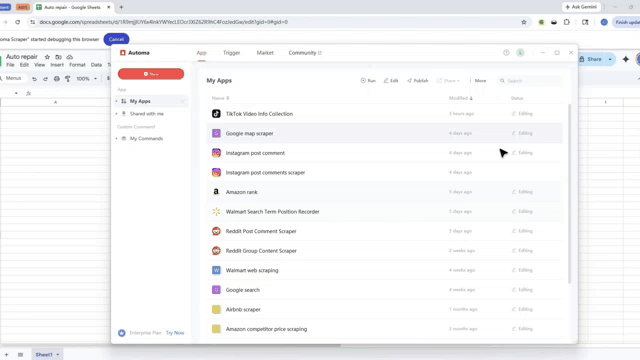This screenshot has height=360, width=640.
Task: Select the Walmart web scraping row text
Action: tap(252, 270)
